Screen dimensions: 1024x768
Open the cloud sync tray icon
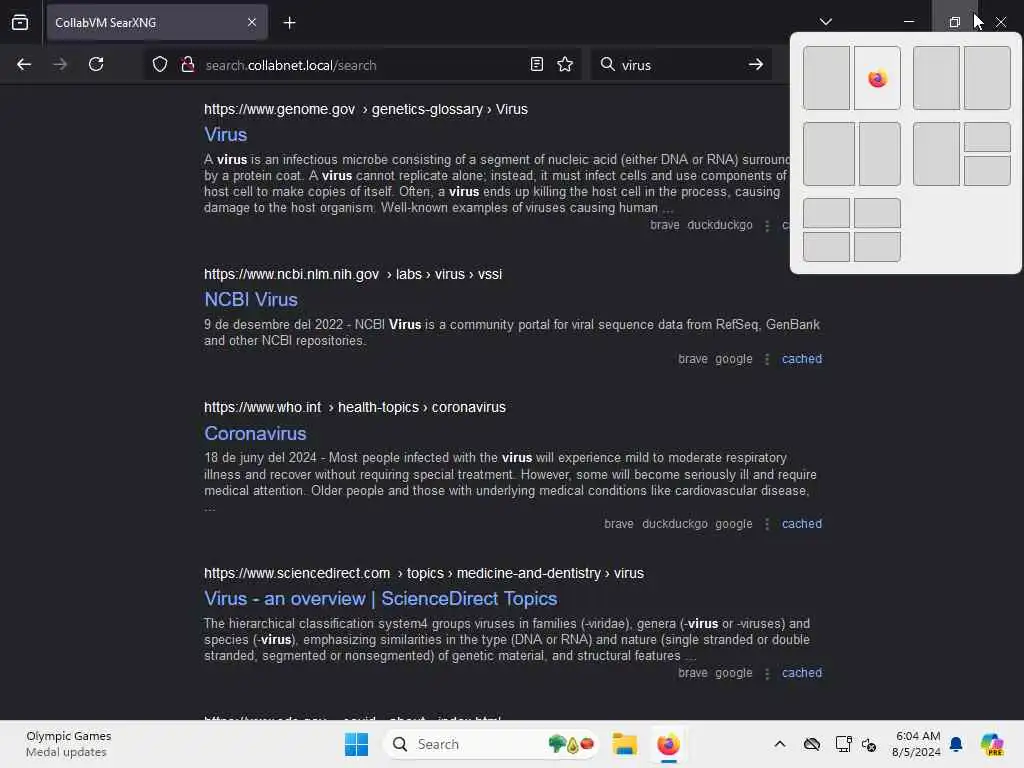click(812, 744)
